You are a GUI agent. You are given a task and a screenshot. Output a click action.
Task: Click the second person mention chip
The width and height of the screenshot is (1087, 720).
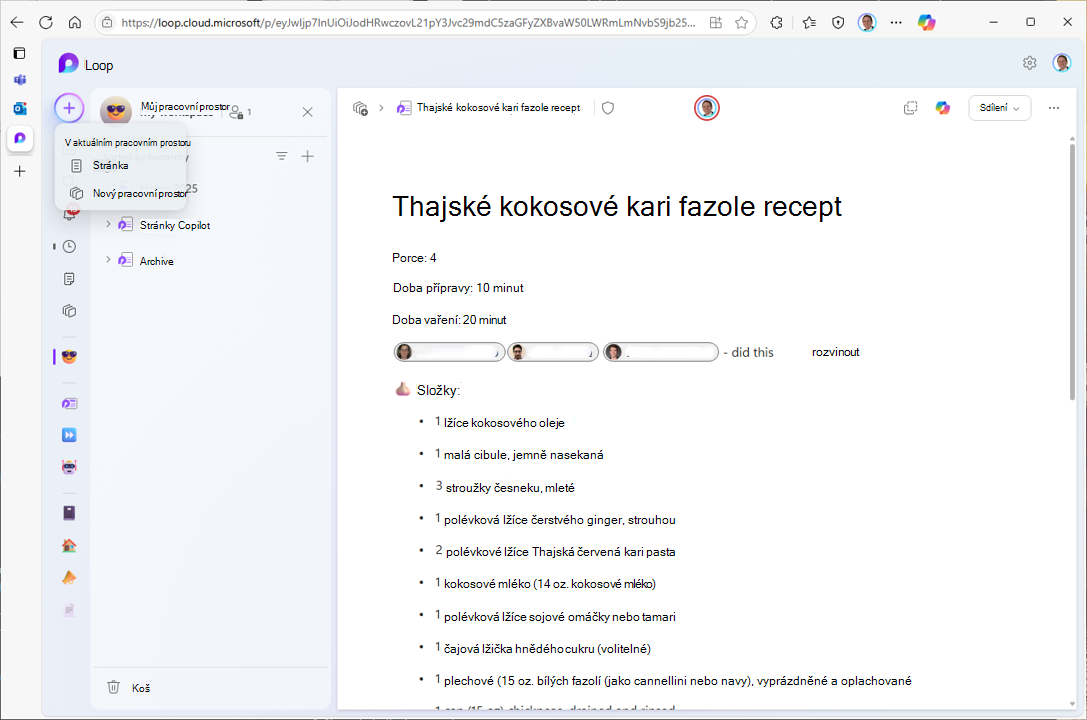(x=553, y=352)
